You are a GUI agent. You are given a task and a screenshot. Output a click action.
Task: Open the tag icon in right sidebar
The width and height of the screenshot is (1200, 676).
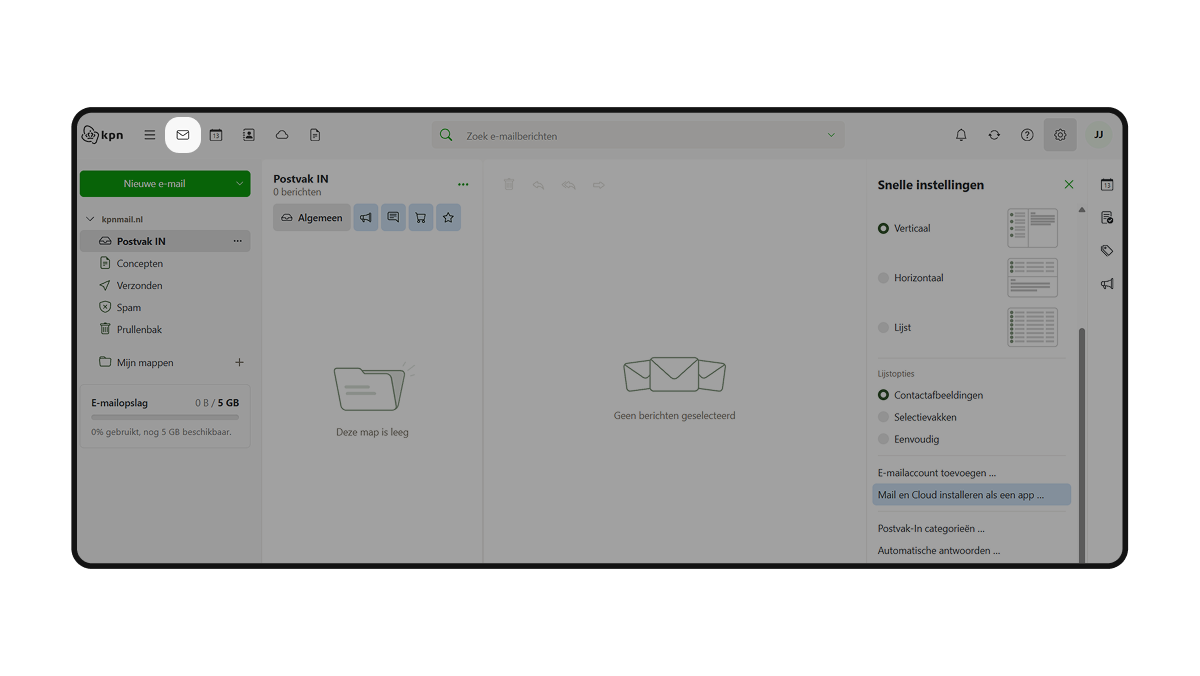1107,251
